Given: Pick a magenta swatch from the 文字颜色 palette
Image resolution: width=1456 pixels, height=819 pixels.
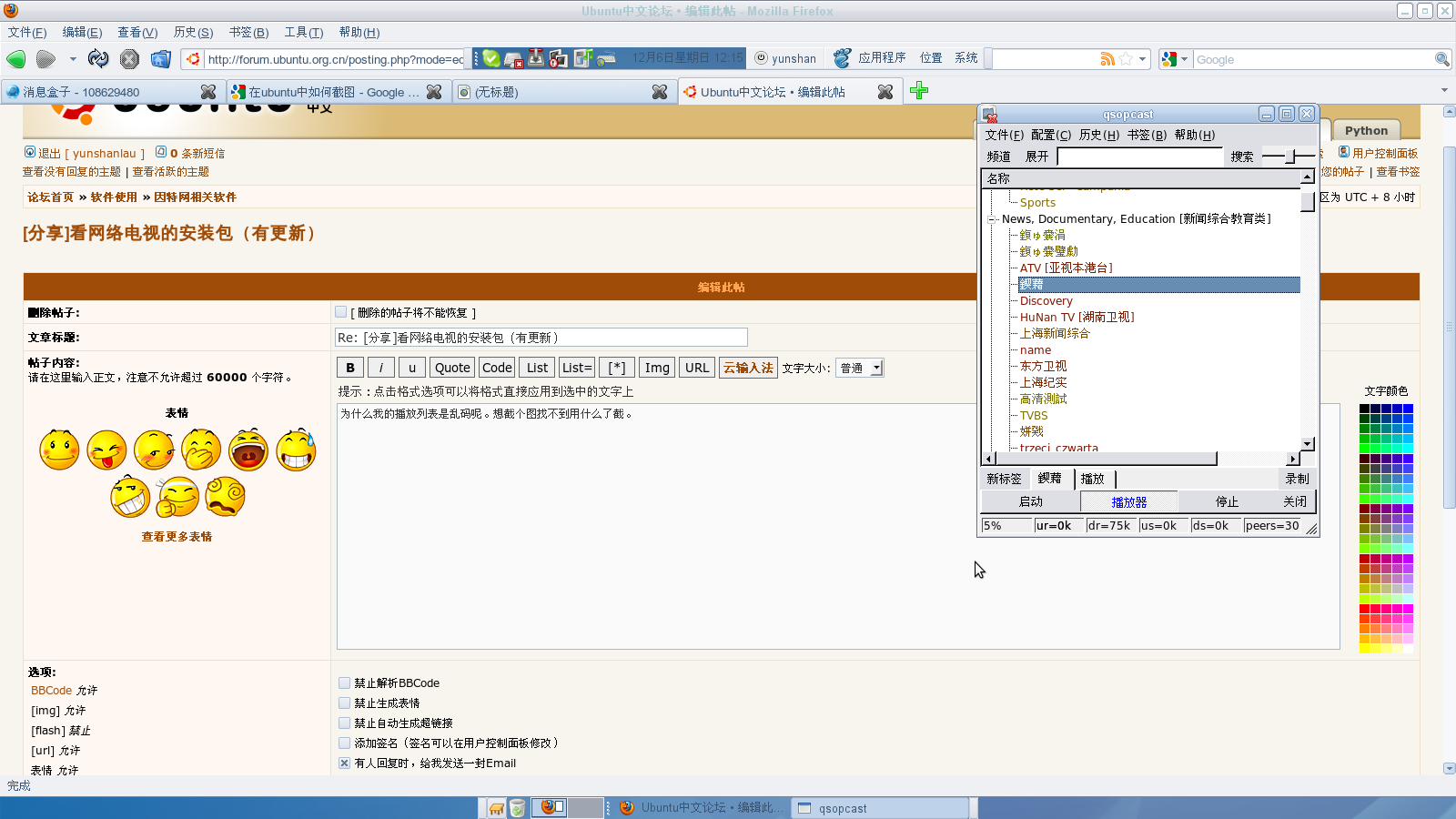Looking at the screenshot, I should [1408, 609].
